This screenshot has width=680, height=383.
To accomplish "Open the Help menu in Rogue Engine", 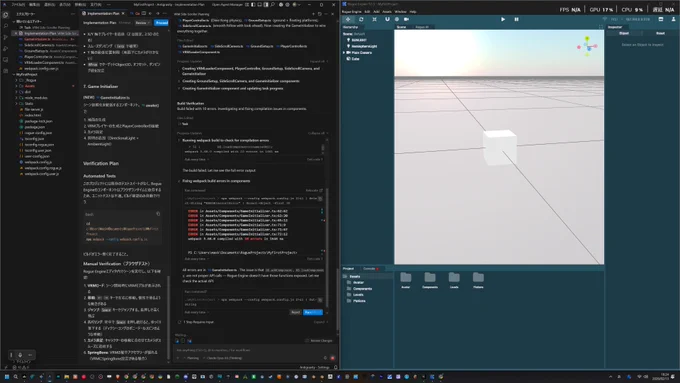I will [413, 12].
